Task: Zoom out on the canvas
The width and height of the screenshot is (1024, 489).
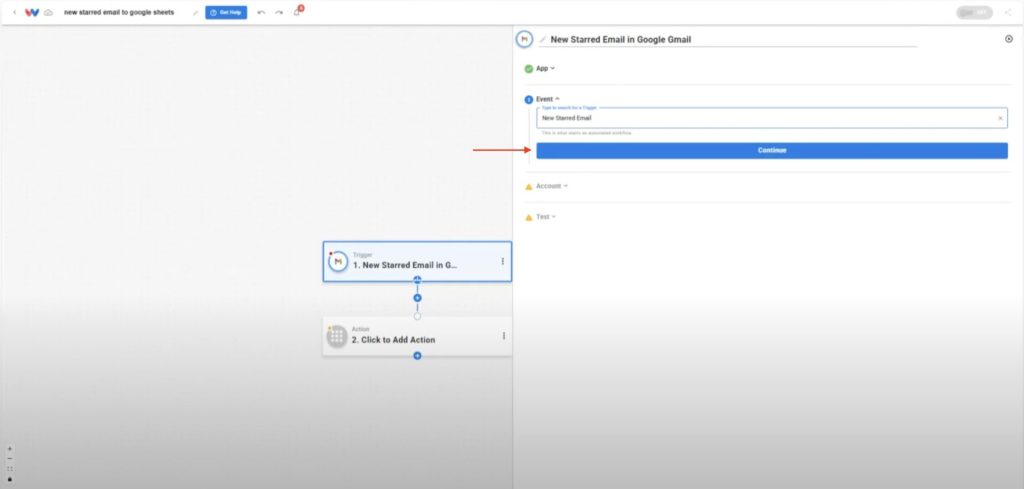Action: tap(10, 458)
